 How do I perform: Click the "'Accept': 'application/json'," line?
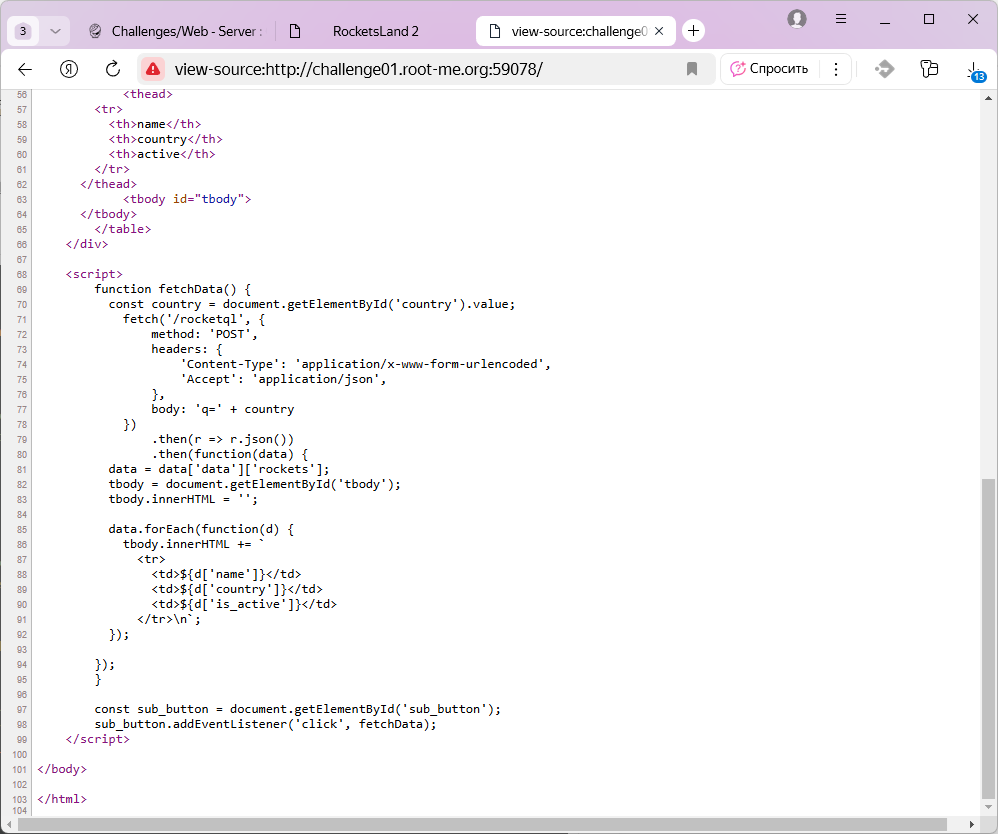[x=283, y=379]
